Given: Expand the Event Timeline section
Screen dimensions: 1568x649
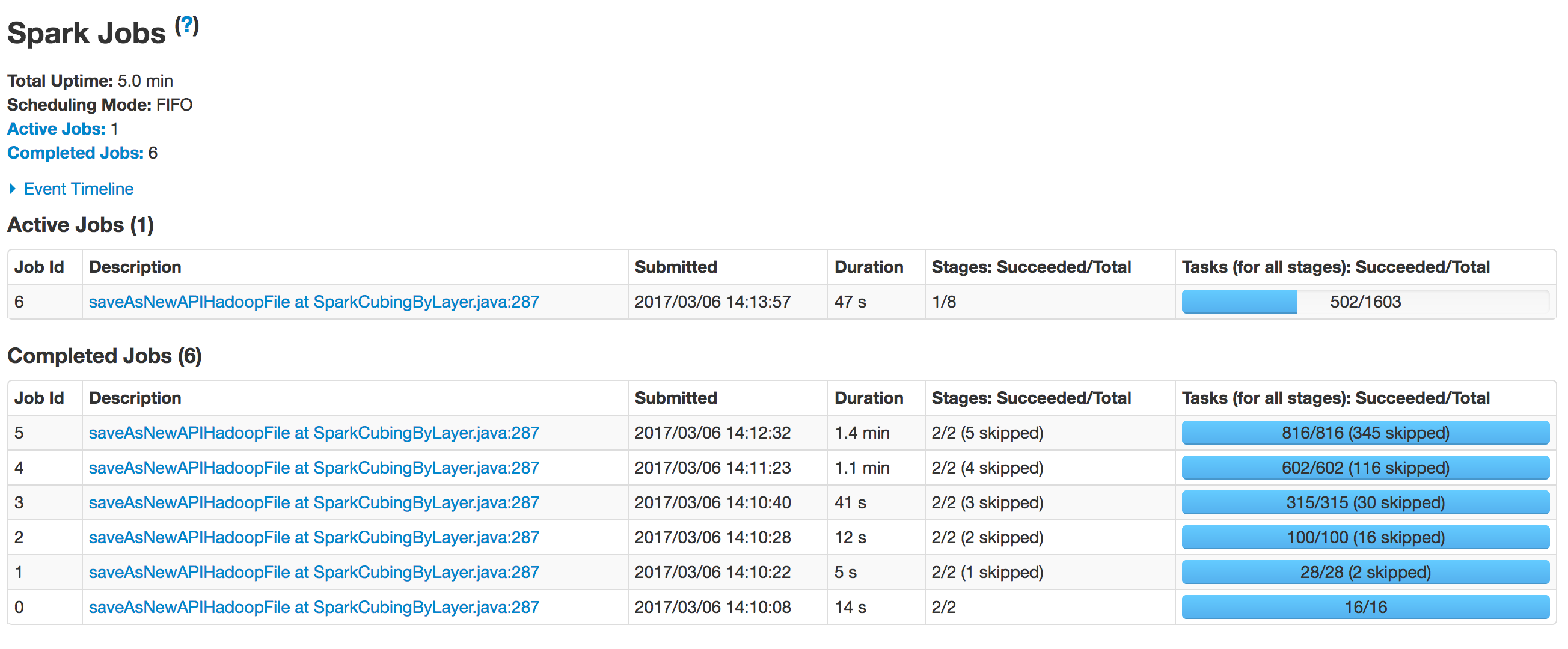Looking at the screenshot, I should pos(78,189).
